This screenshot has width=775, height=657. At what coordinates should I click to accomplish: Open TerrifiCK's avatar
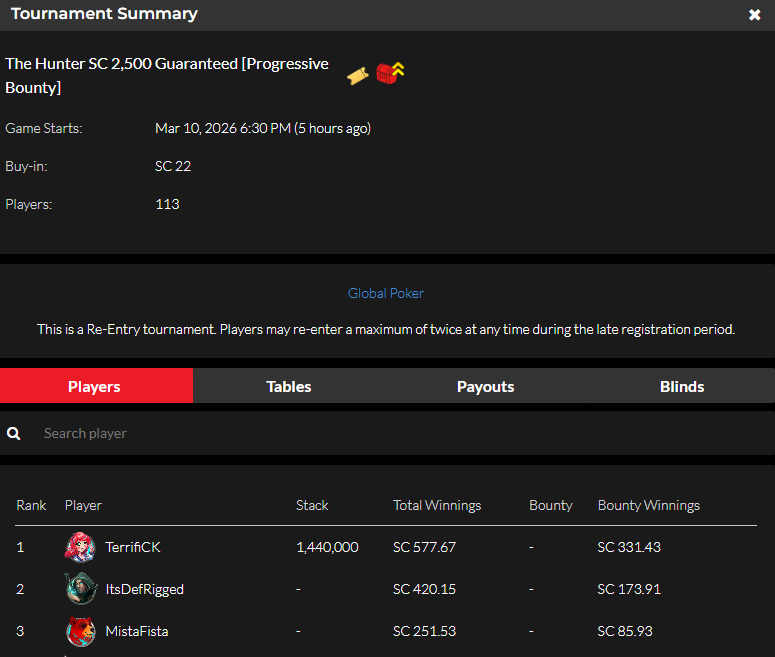[x=80, y=547]
